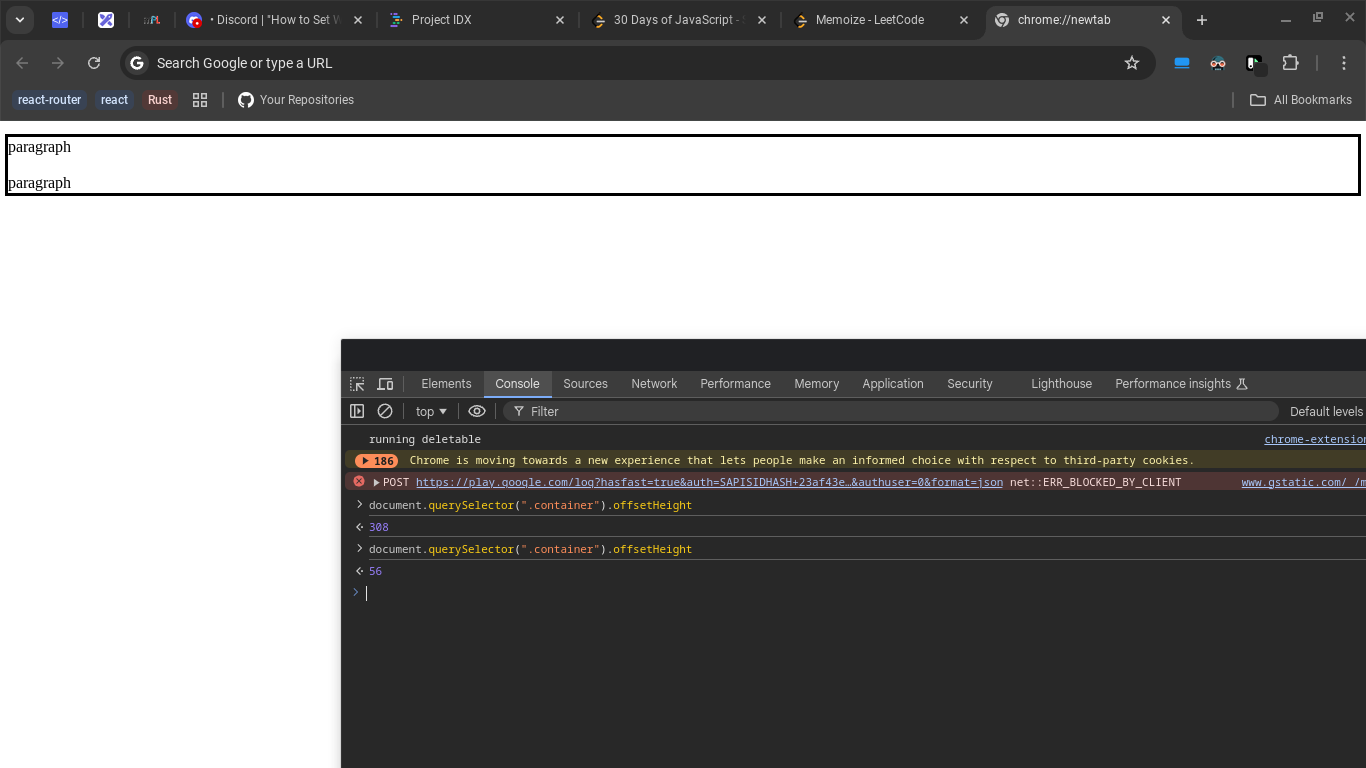Select the Console panel tab

(x=517, y=384)
